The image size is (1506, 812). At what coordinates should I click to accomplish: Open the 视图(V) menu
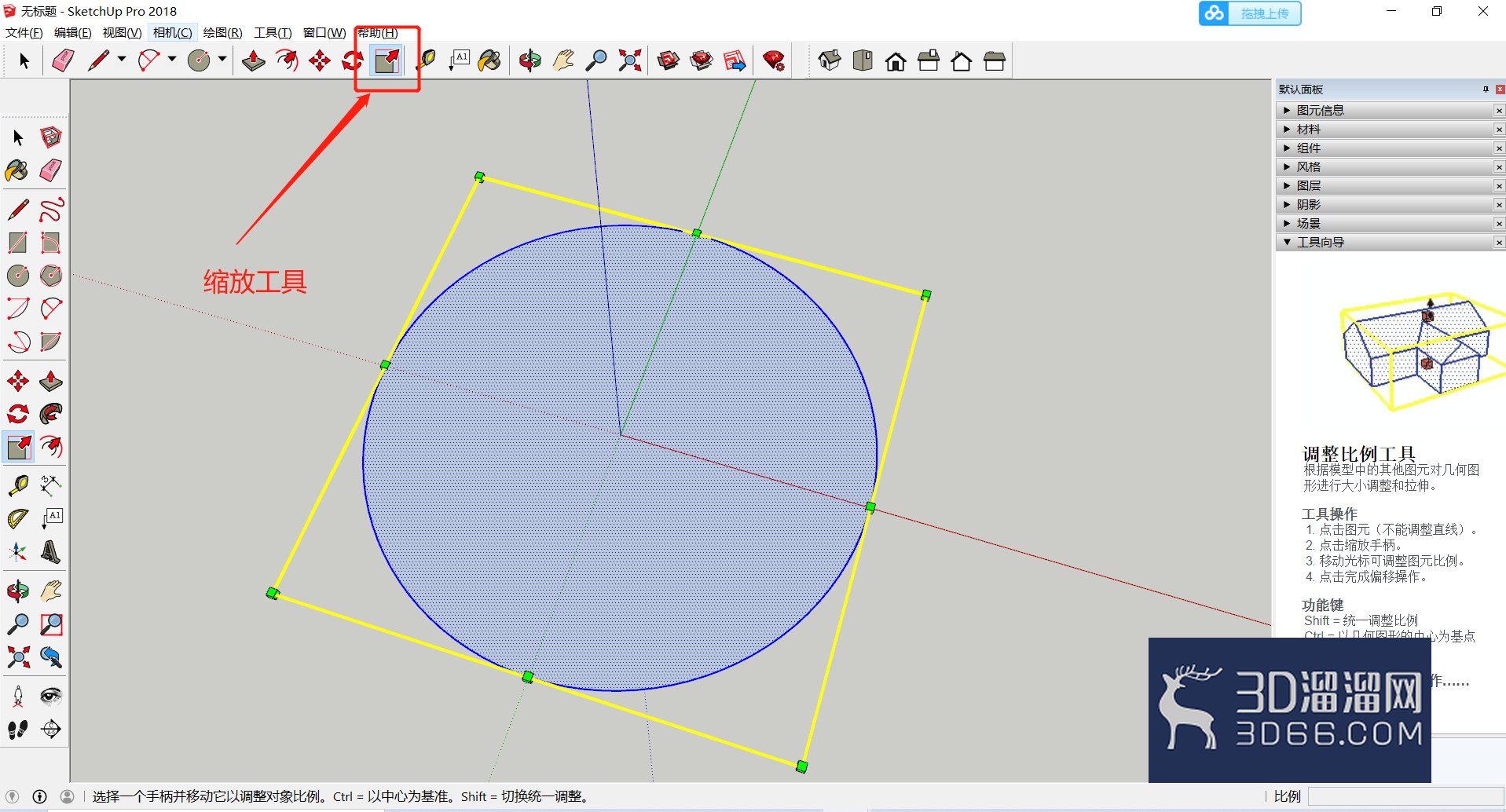pyautogui.click(x=122, y=32)
